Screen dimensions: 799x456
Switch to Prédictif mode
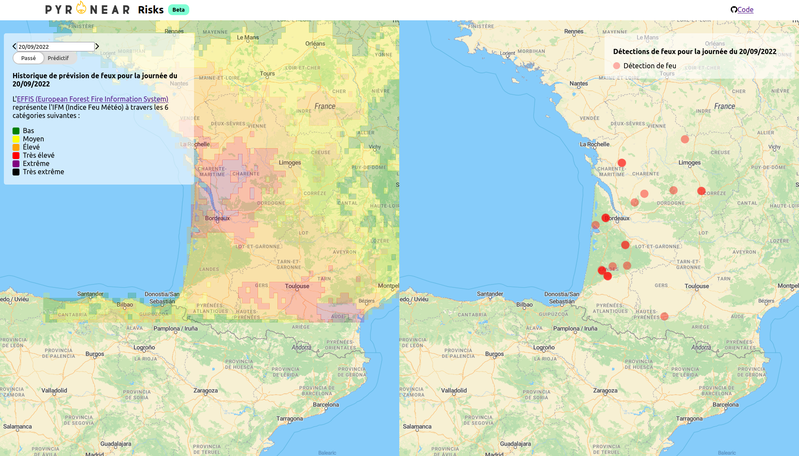click(x=58, y=58)
